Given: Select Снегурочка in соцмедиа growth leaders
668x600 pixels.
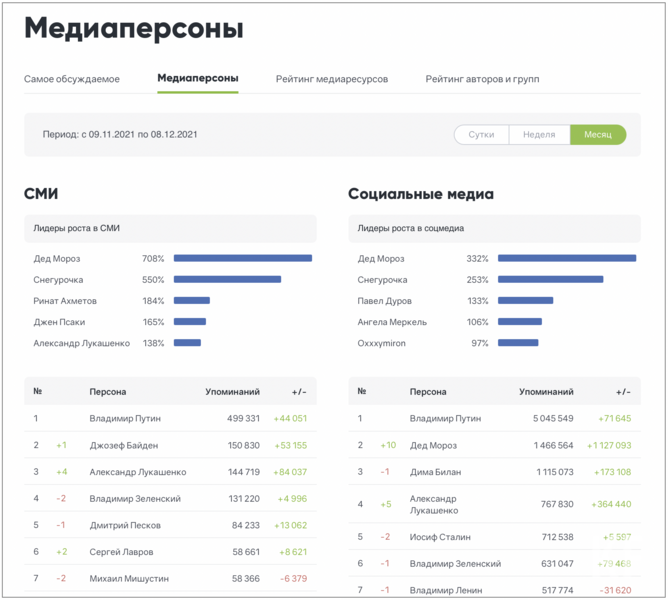Looking at the screenshot, I should 382,280.
